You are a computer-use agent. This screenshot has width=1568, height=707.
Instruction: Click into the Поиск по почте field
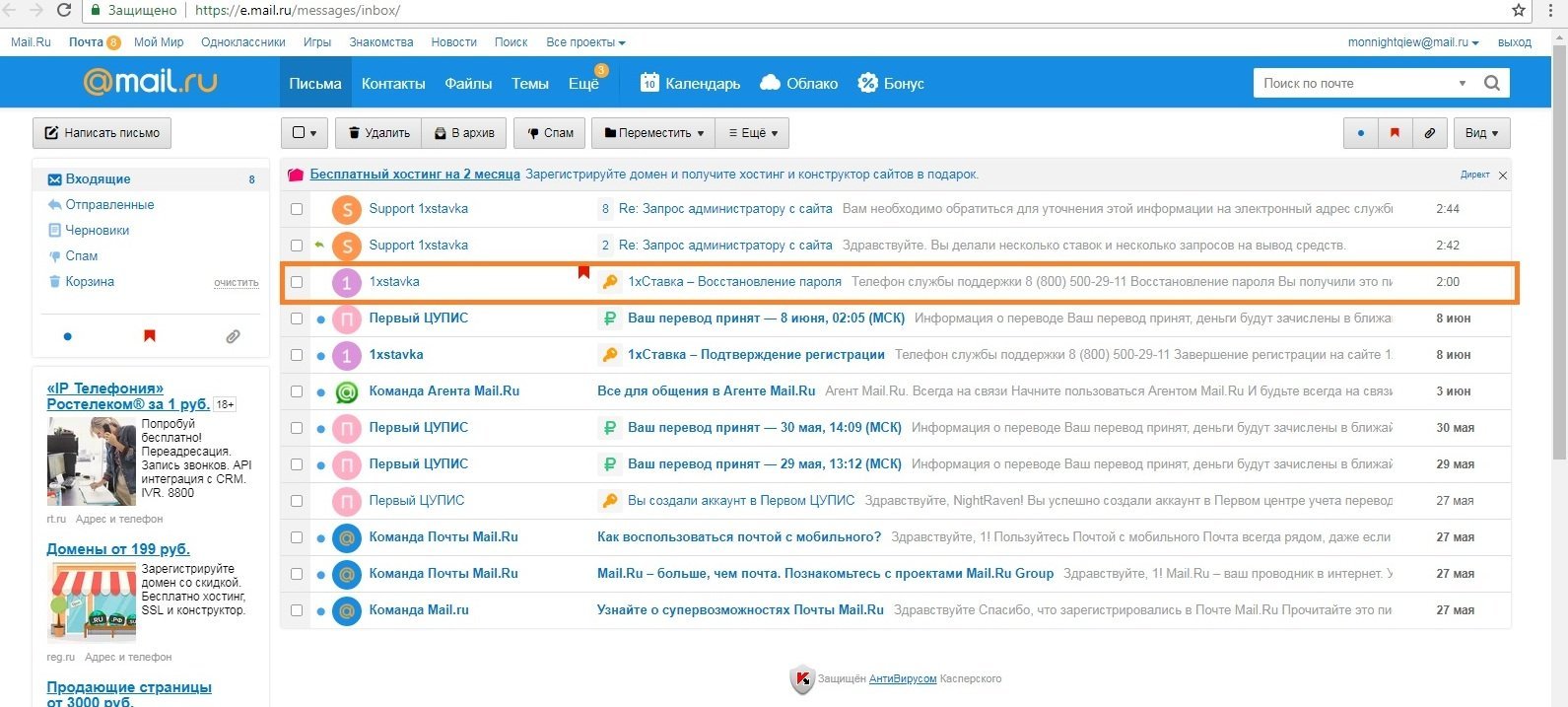(1355, 84)
